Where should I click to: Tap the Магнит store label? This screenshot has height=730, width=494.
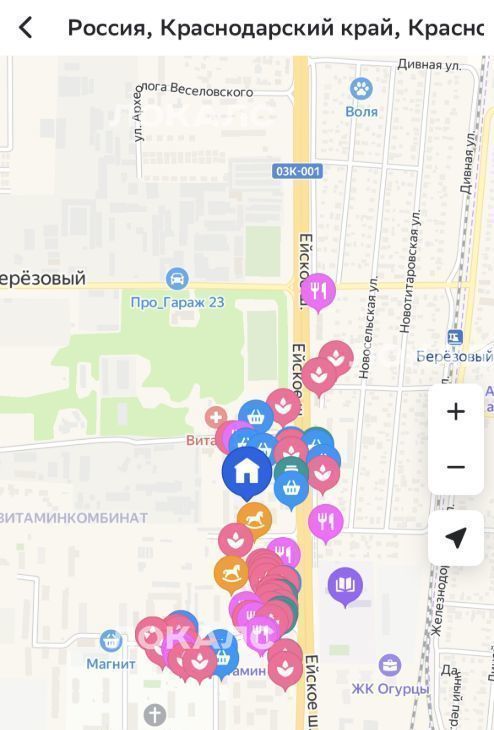[x=111, y=663]
